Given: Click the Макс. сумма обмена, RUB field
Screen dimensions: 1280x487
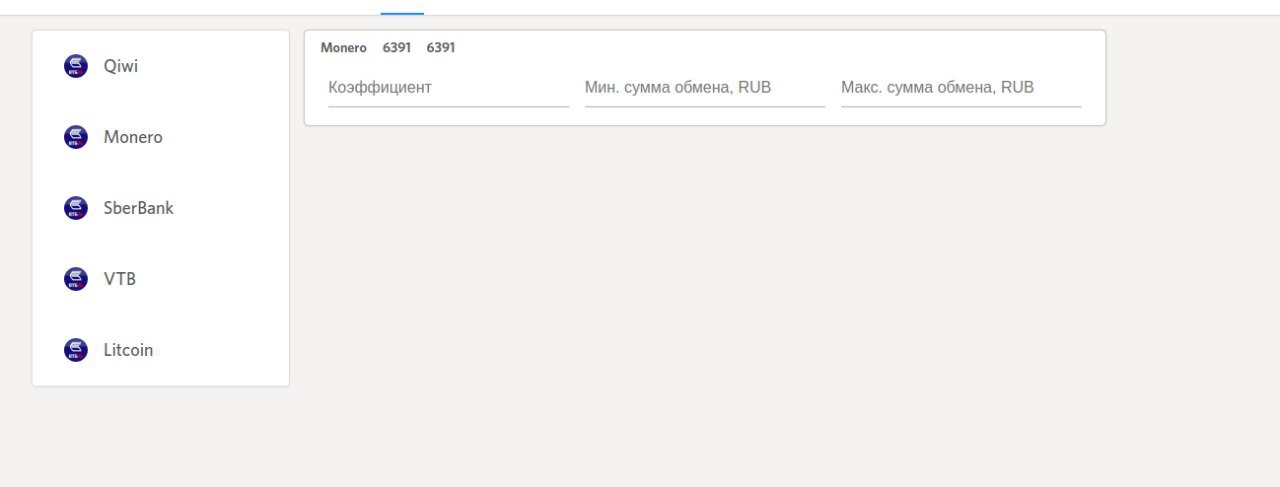Looking at the screenshot, I should coord(961,88).
